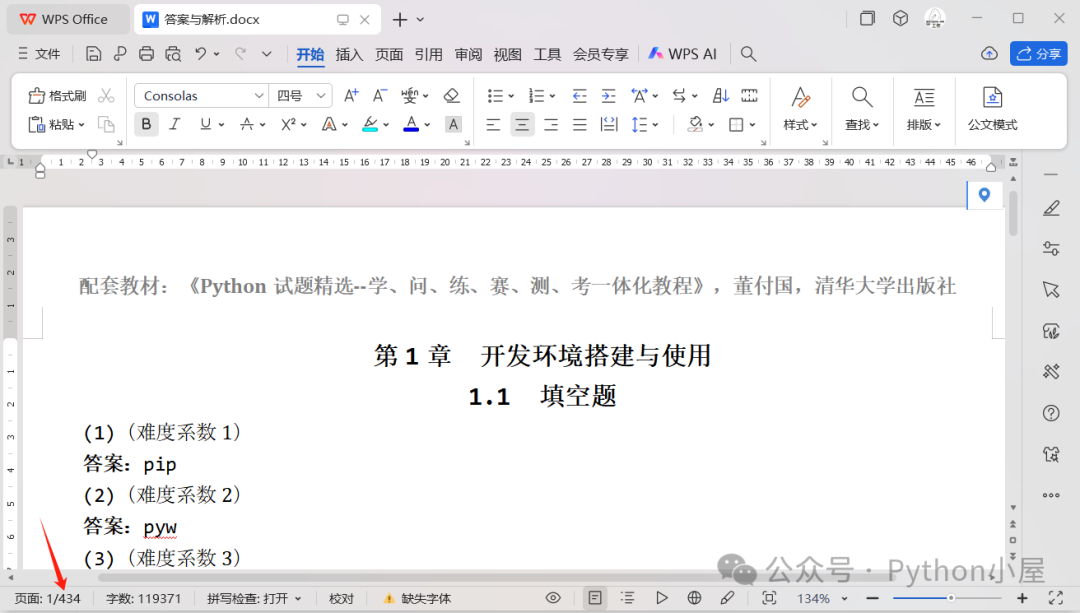Screen dimensions: 1080x613
Task: Click the Align left icon
Action: (493, 125)
